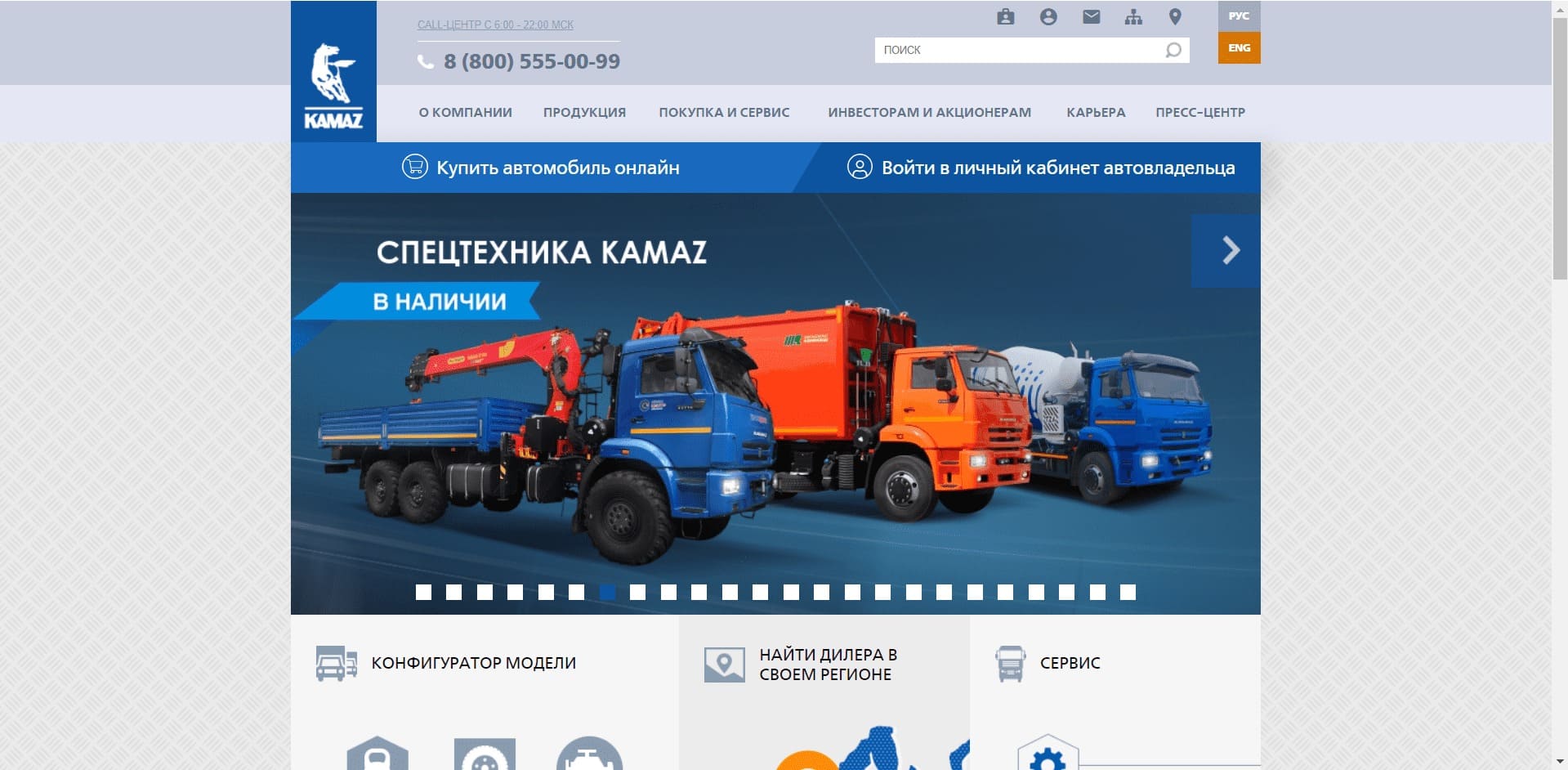Screen dimensions: 1568x770
Task: Open the ПРЕСС-ЦЕНТР menu
Action: [x=1200, y=113]
